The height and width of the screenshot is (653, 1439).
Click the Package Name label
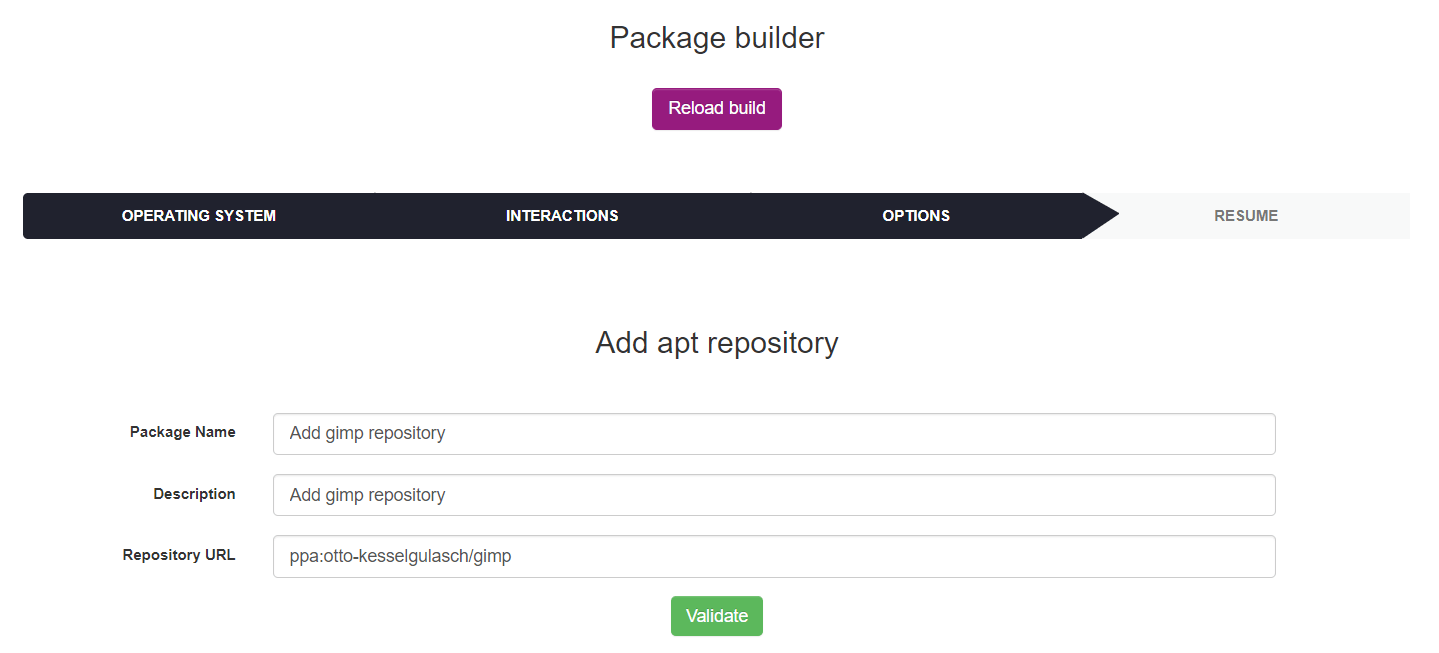pos(182,432)
